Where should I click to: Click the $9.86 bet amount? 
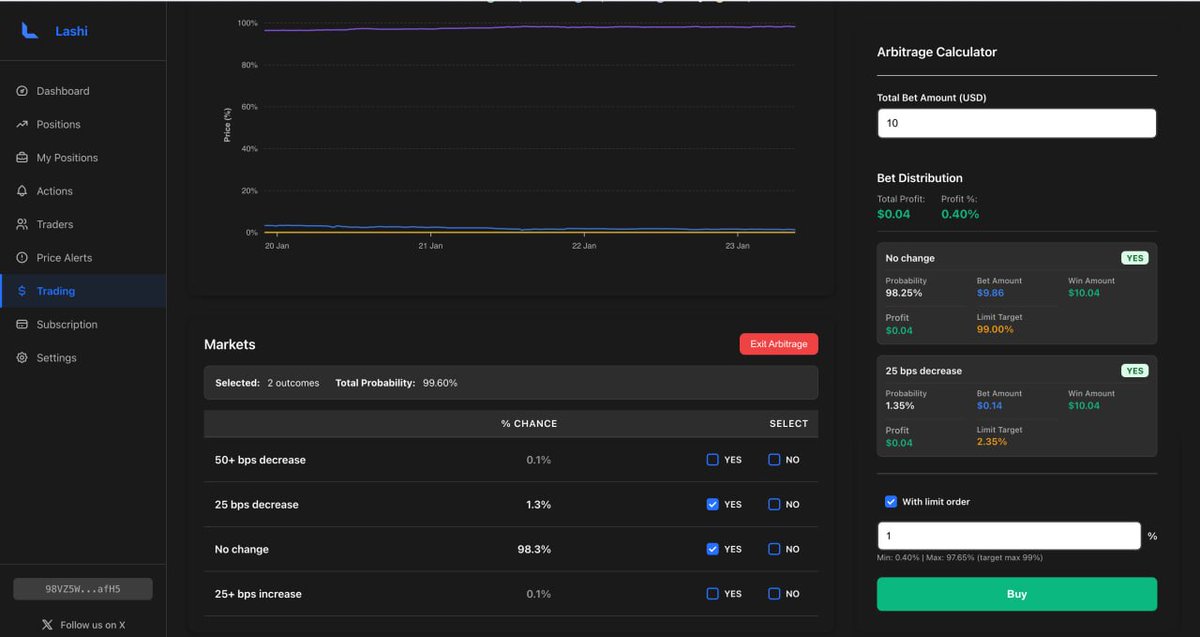pos(990,293)
